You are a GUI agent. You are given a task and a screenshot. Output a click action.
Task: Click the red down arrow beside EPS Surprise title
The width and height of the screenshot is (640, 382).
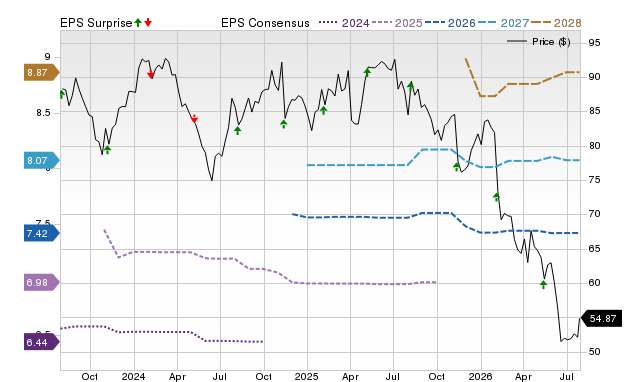coord(148,23)
